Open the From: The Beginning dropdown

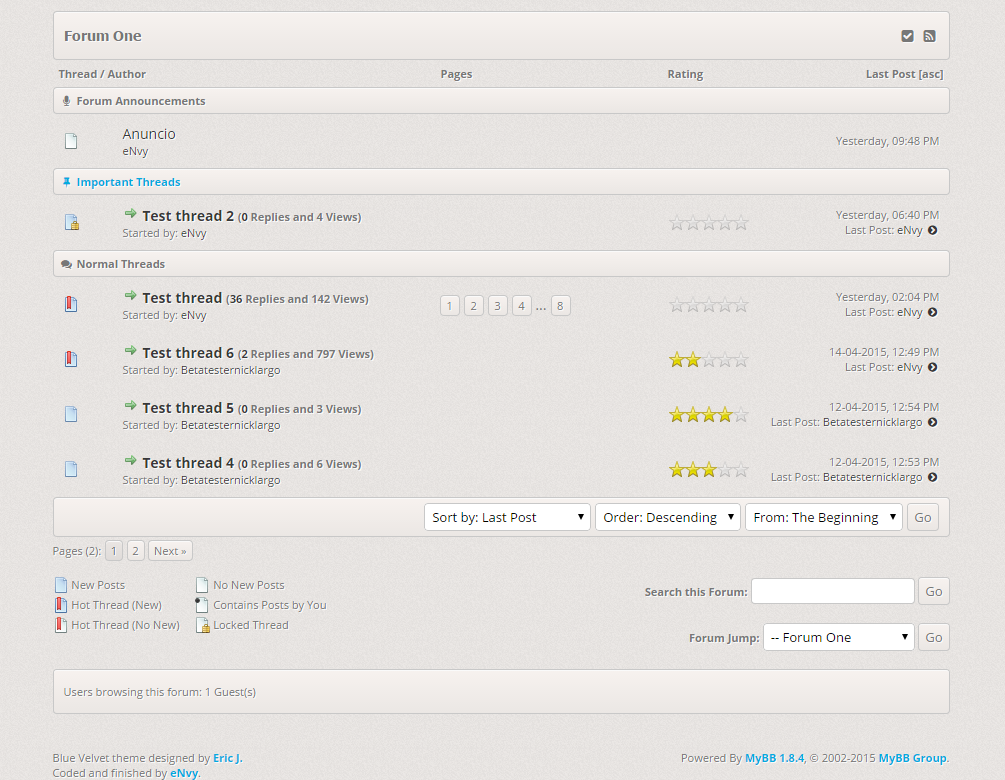coord(823,517)
